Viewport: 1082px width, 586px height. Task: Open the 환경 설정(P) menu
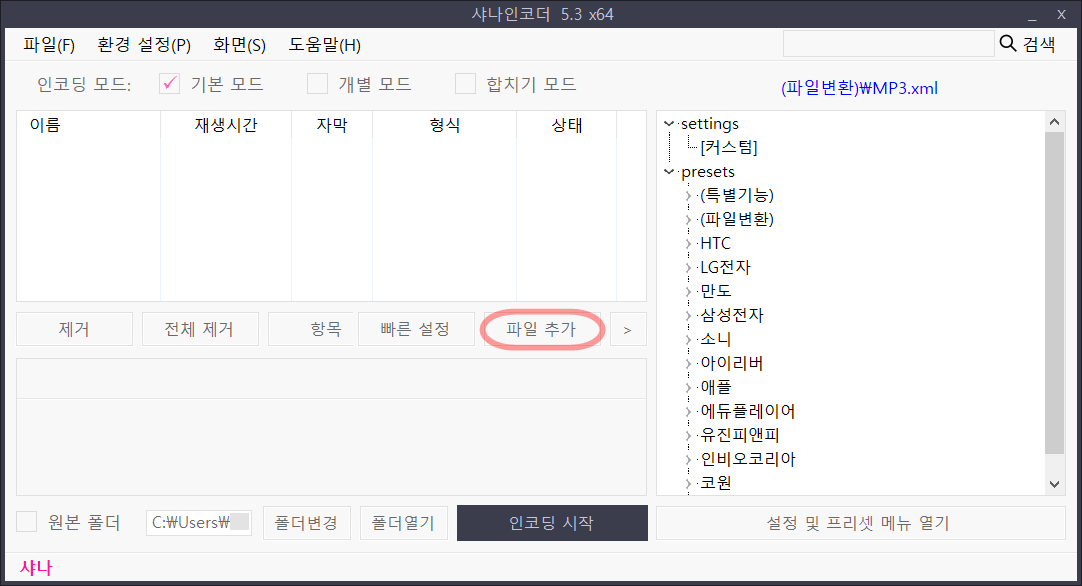(x=144, y=45)
